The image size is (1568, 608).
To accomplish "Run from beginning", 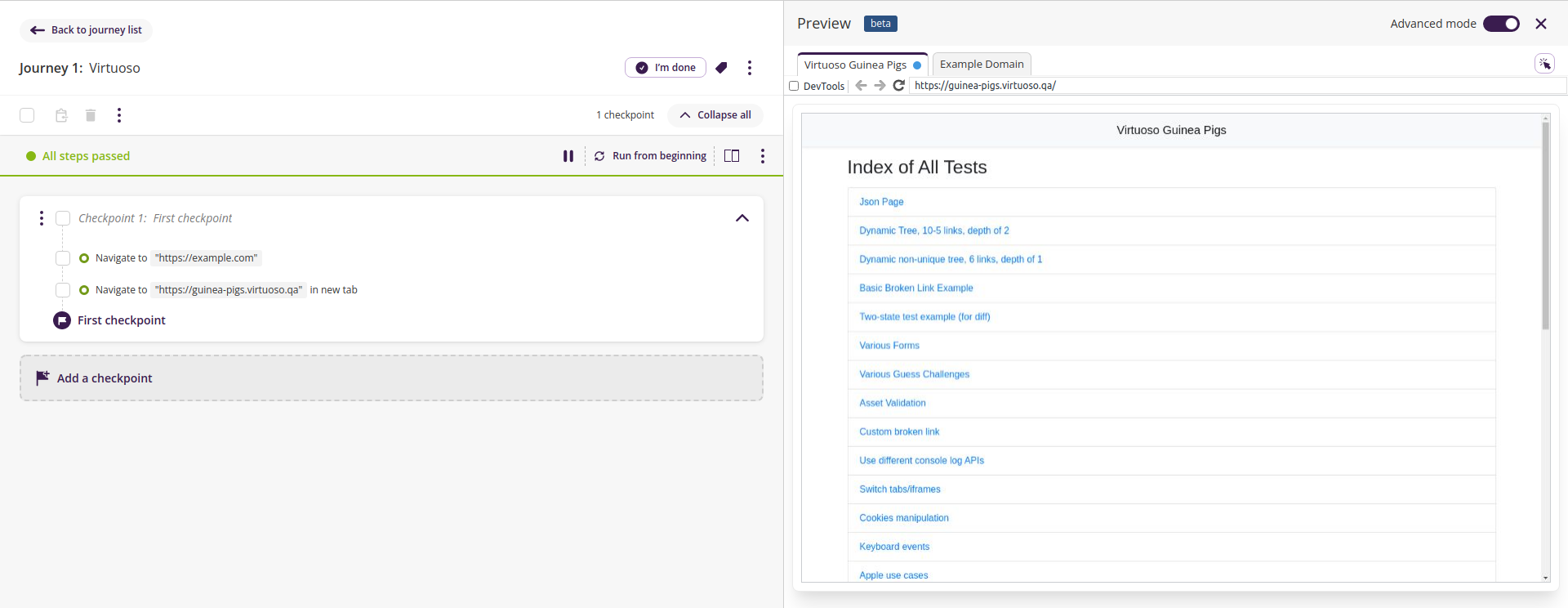I will tap(650, 156).
